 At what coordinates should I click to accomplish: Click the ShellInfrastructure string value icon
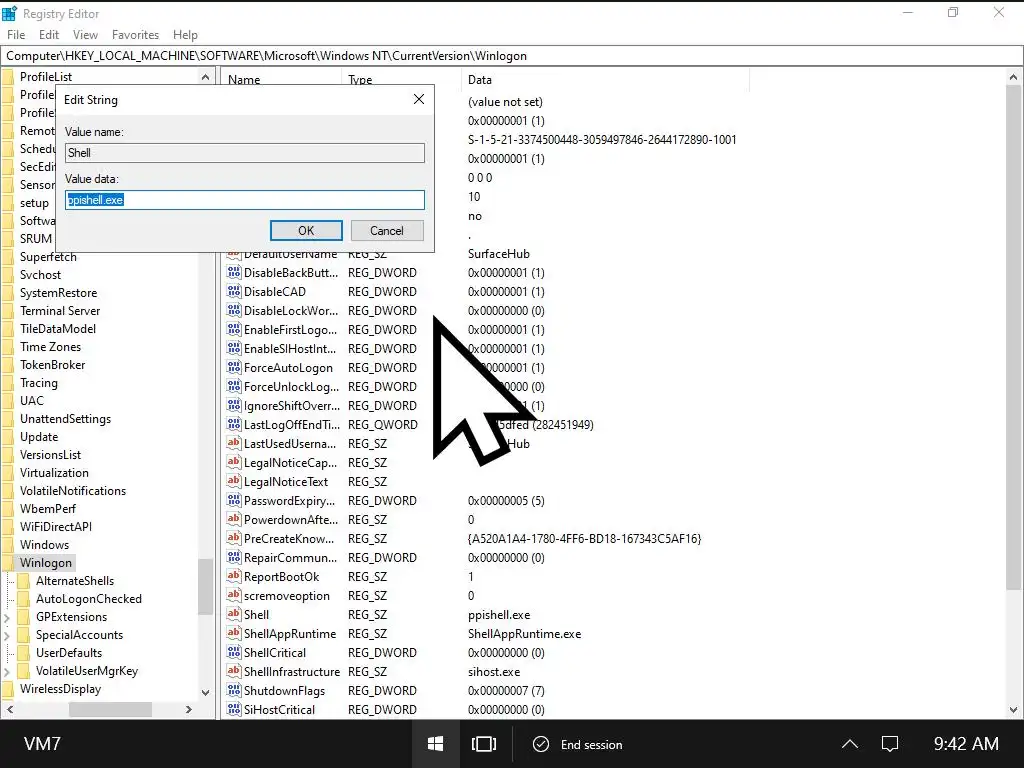(x=234, y=671)
